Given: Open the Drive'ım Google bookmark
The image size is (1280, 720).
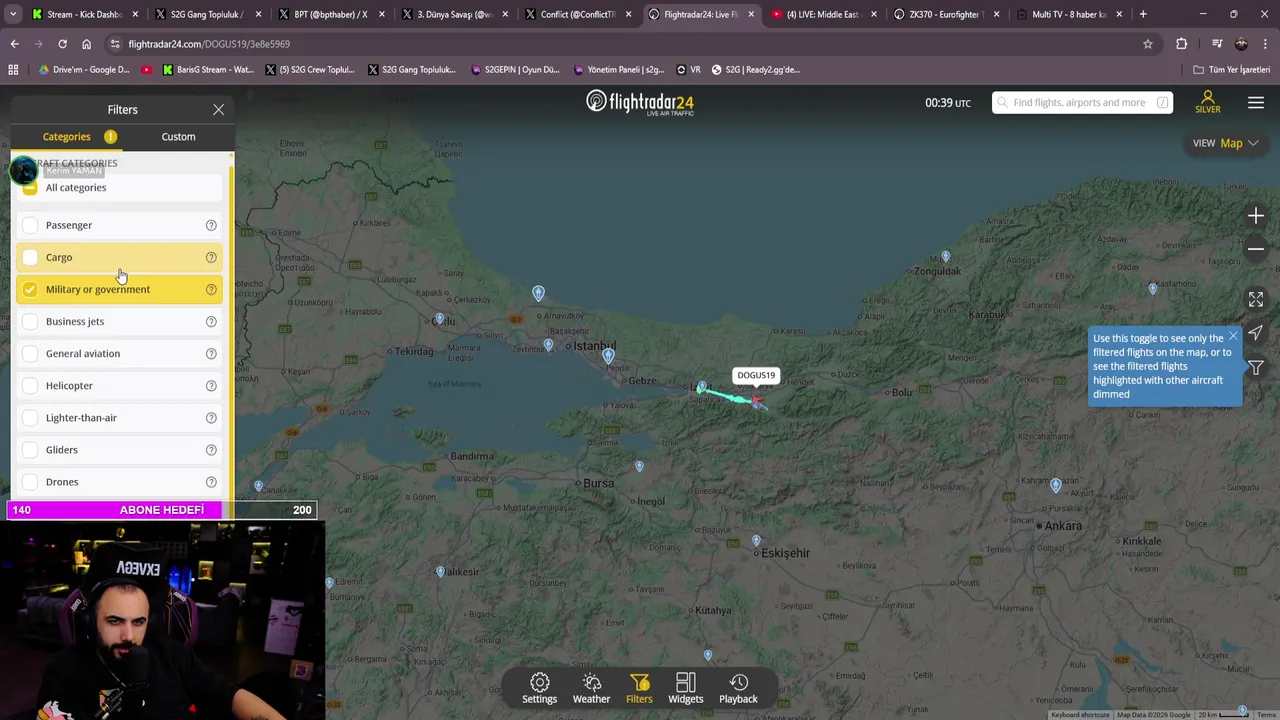Looking at the screenshot, I should [x=84, y=70].
